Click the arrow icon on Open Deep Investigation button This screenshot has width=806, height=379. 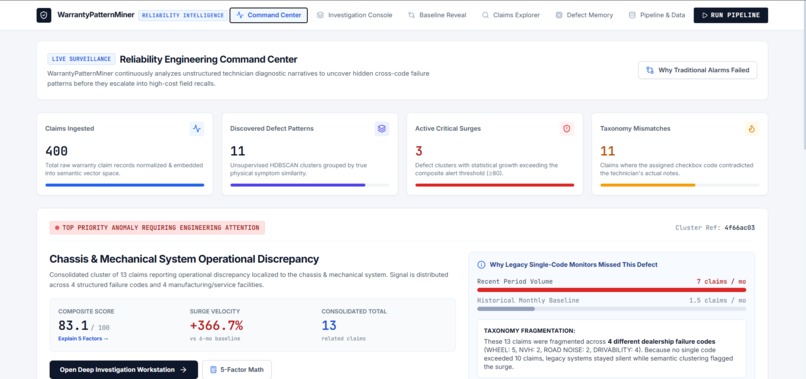tap(184, 369)
